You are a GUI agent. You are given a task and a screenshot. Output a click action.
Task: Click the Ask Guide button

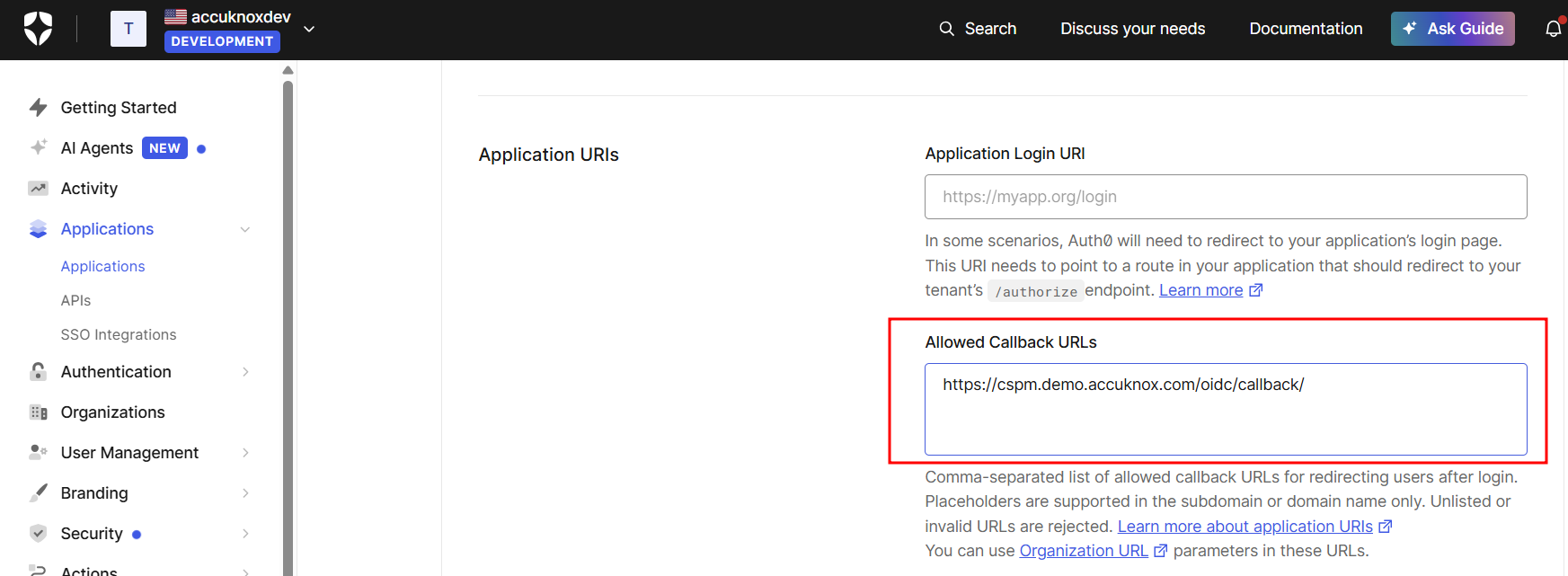pos(1452,29)
